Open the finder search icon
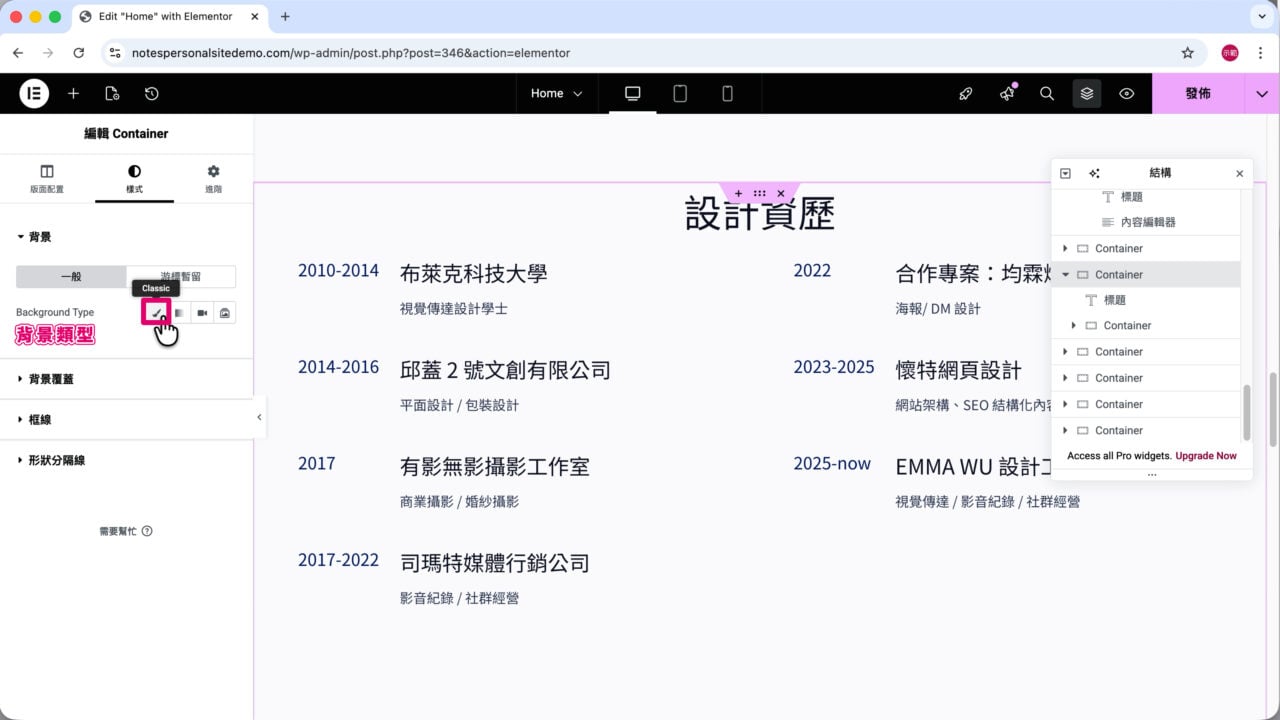The height and width of the screenshot is (720, 1280). pos(1047,93)
